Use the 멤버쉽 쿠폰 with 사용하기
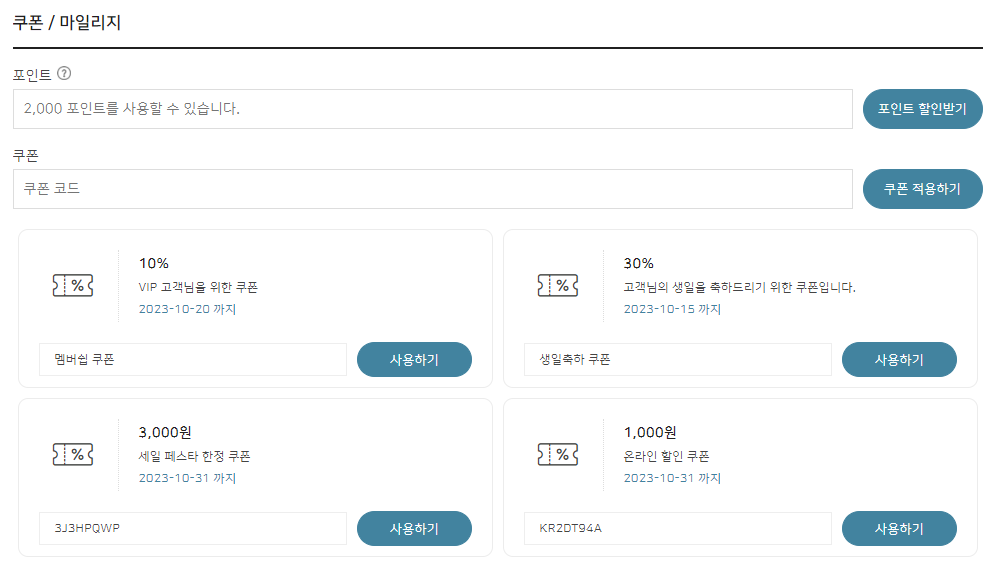 (414, 360)
